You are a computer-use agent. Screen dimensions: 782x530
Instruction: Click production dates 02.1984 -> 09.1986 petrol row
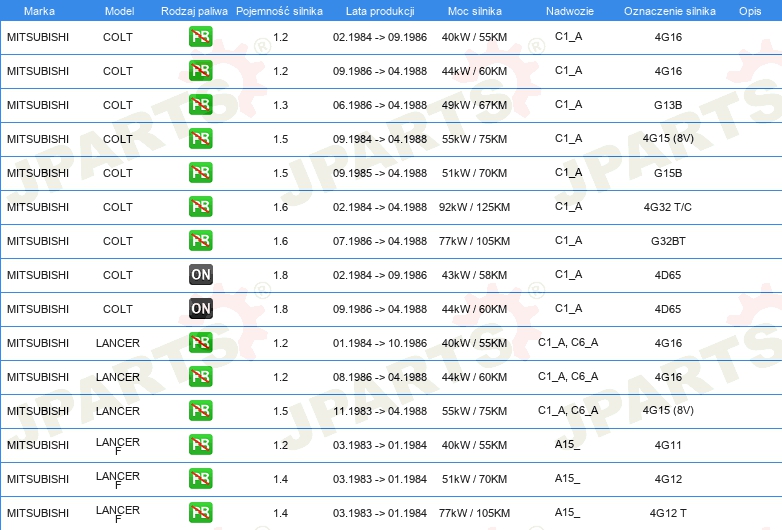click(380, 37)
